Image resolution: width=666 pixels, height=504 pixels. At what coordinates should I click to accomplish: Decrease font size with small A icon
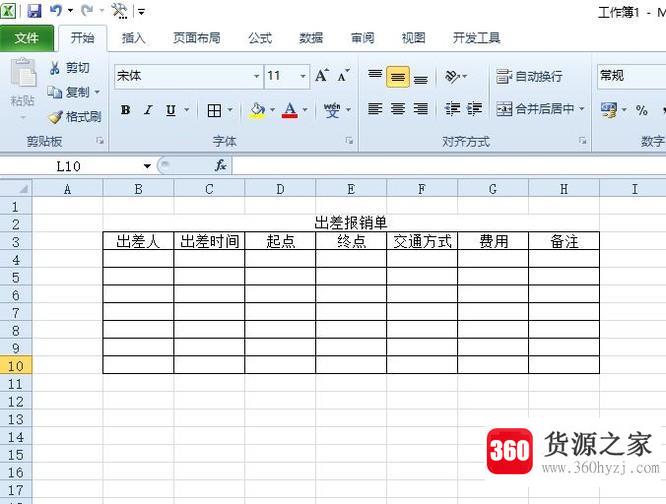pos(343,76)
